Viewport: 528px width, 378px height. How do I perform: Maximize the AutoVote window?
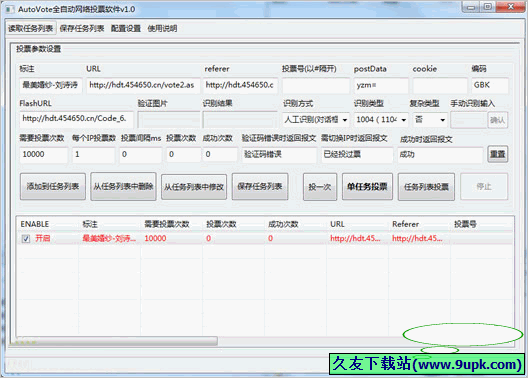488,7
